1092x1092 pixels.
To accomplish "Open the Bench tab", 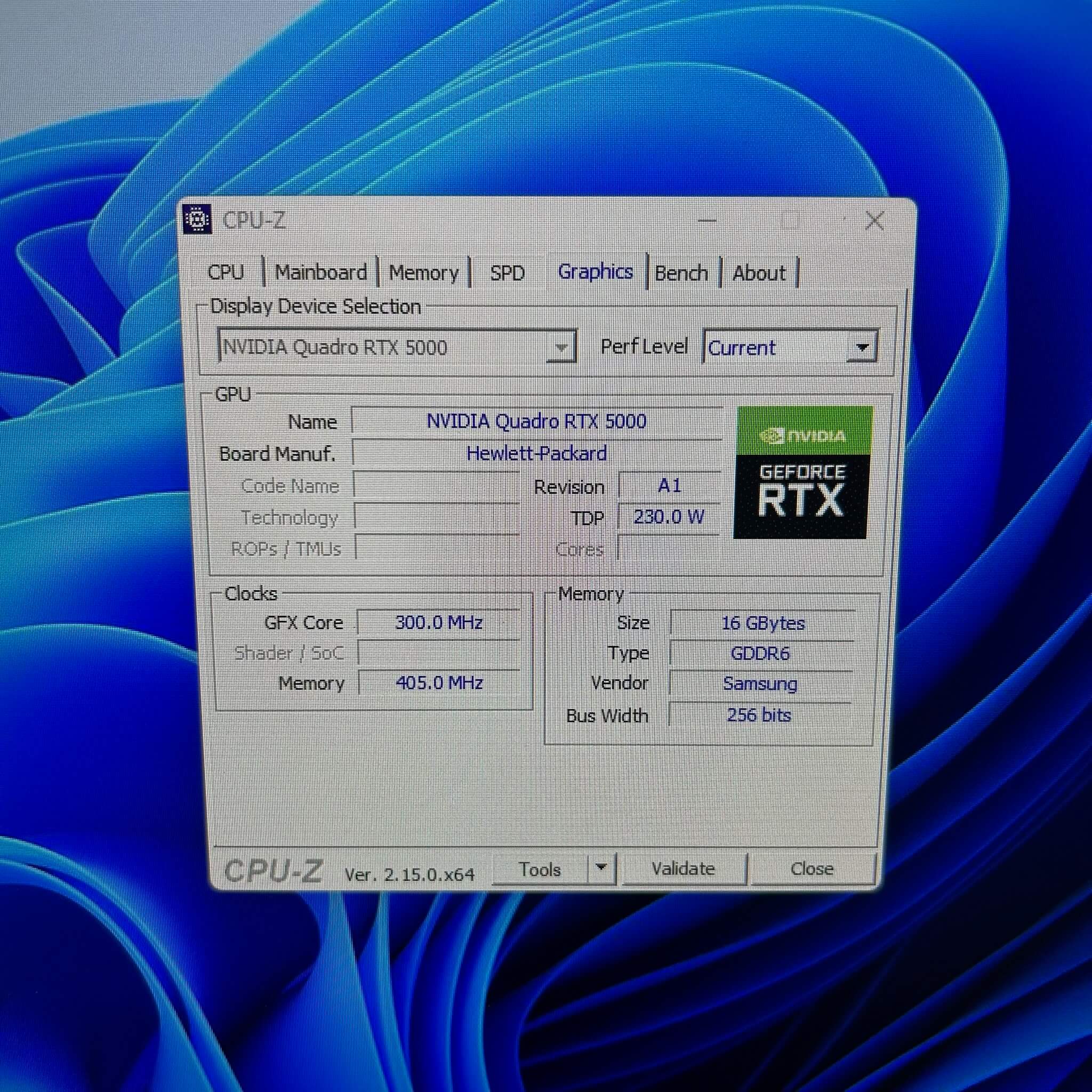I will [681, 274].
